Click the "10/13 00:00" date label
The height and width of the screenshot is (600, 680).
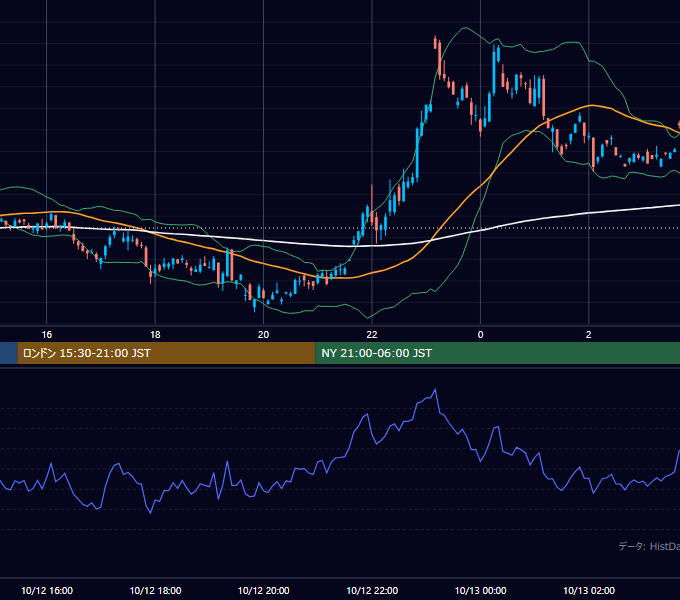coord(481,590)
